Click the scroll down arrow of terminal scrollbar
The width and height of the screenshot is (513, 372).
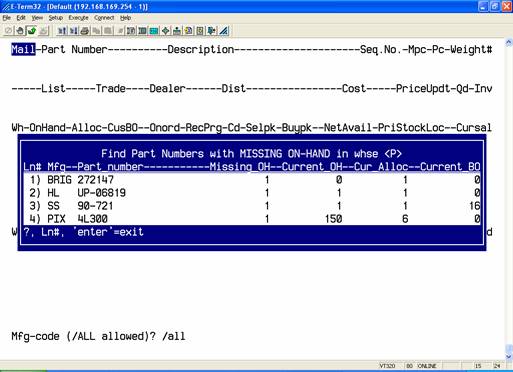(509, 356)
